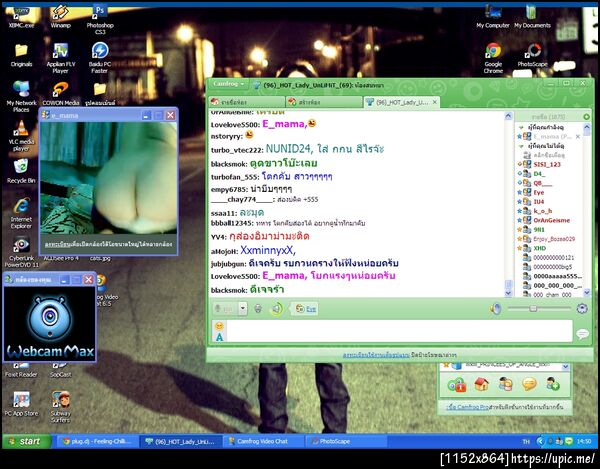Click the add contact icon with green plus

tap(553, 384)
